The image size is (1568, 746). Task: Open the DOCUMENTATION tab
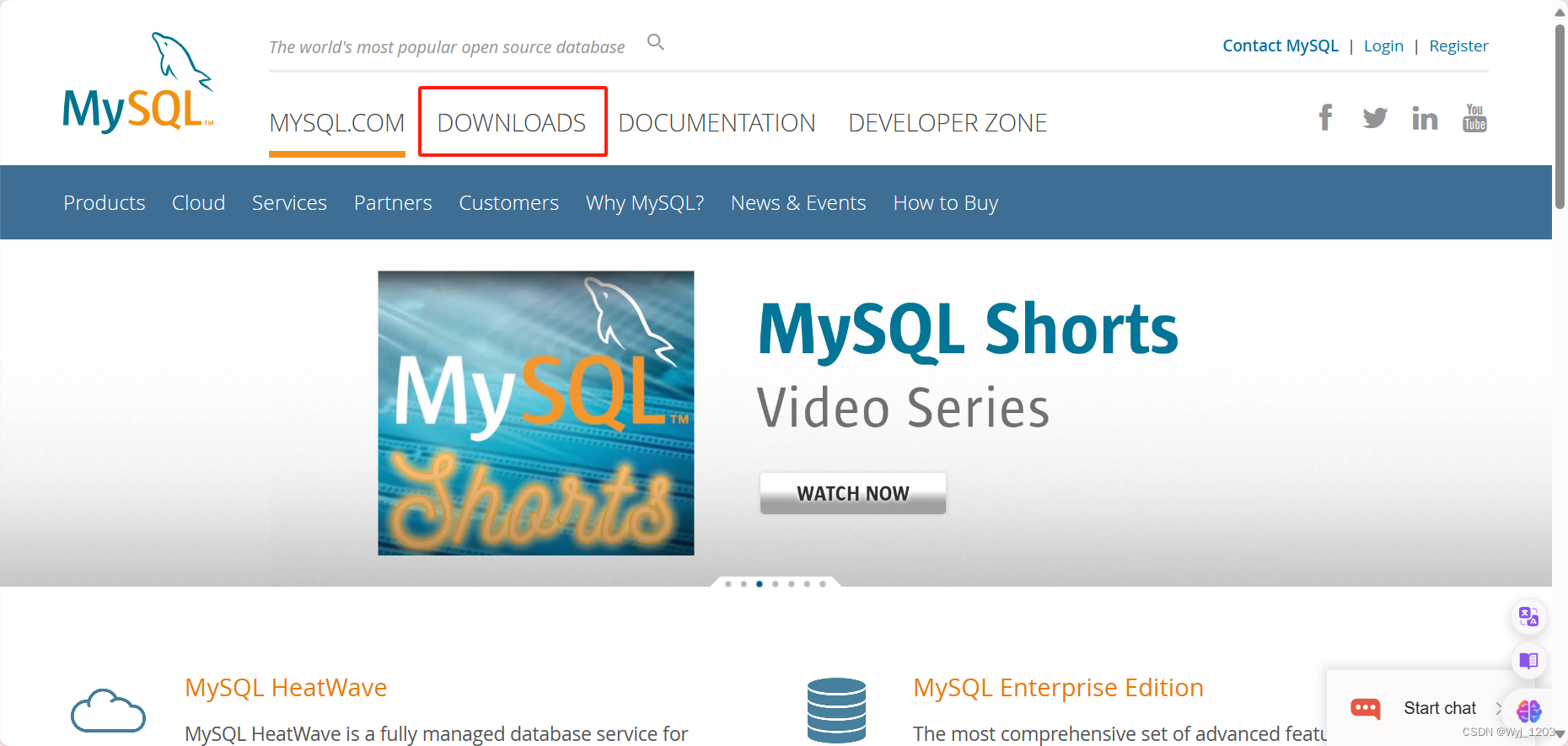coord(717,123)
